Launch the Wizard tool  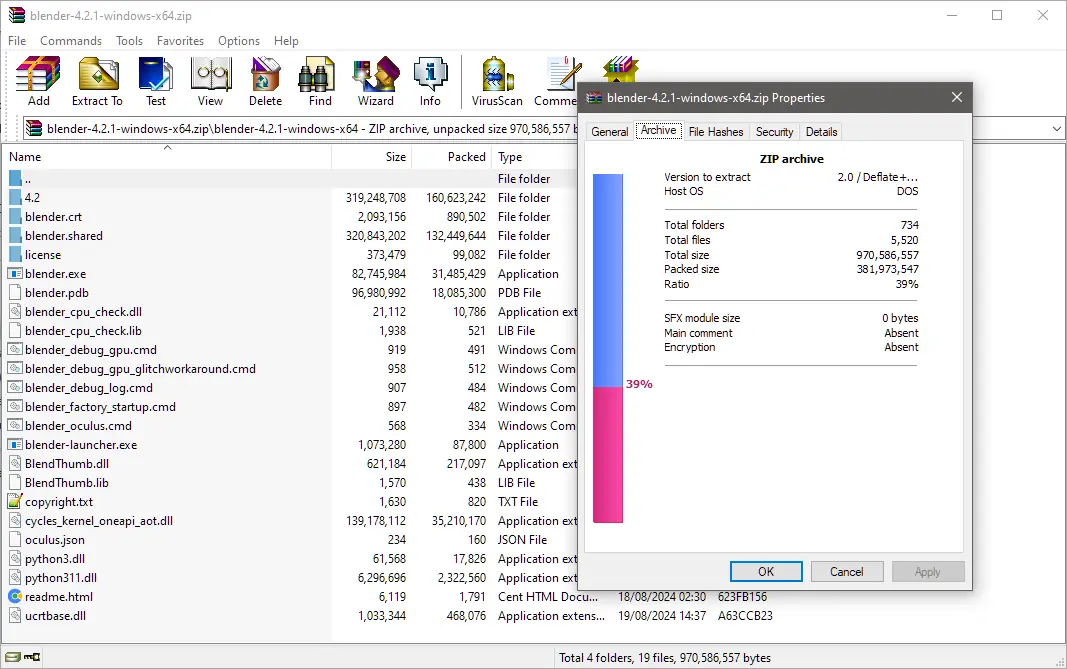point(376,82)
